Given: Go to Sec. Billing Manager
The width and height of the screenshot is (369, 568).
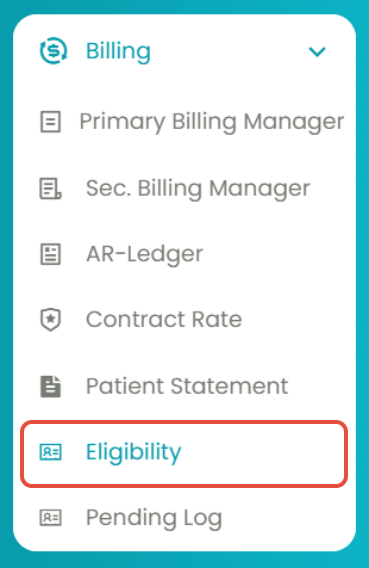Looking at the screenshot, I should pyautogui.click(x=198, y=188).
